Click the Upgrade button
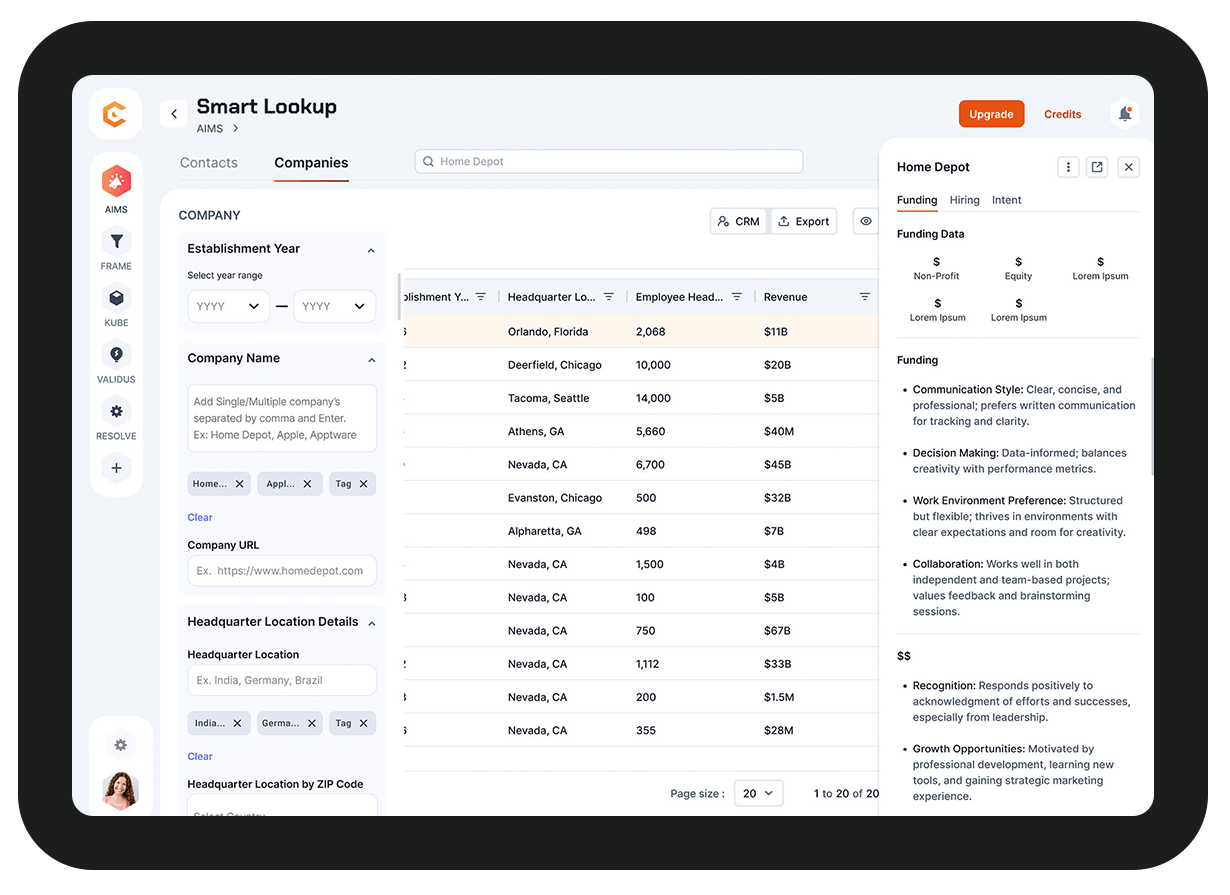 tap(991, 114)
